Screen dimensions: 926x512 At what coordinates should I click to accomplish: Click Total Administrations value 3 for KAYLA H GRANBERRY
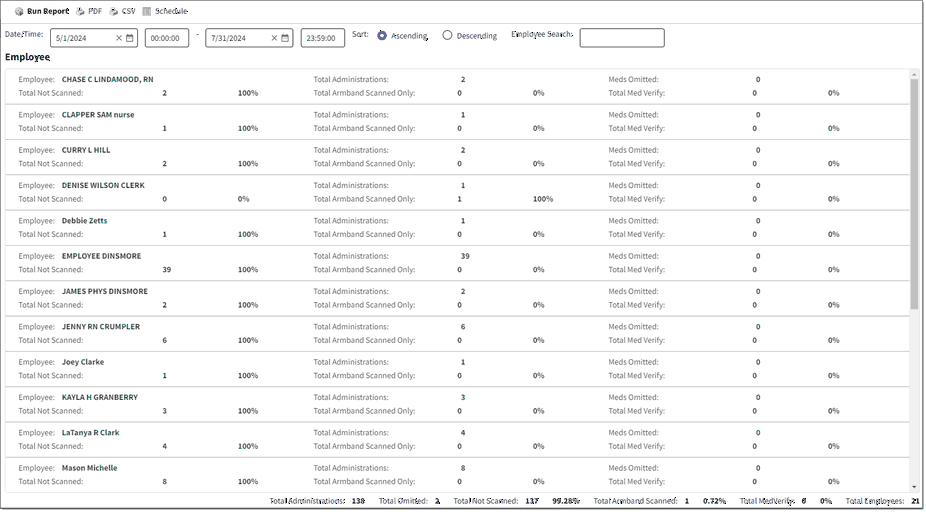pos(463,397)
